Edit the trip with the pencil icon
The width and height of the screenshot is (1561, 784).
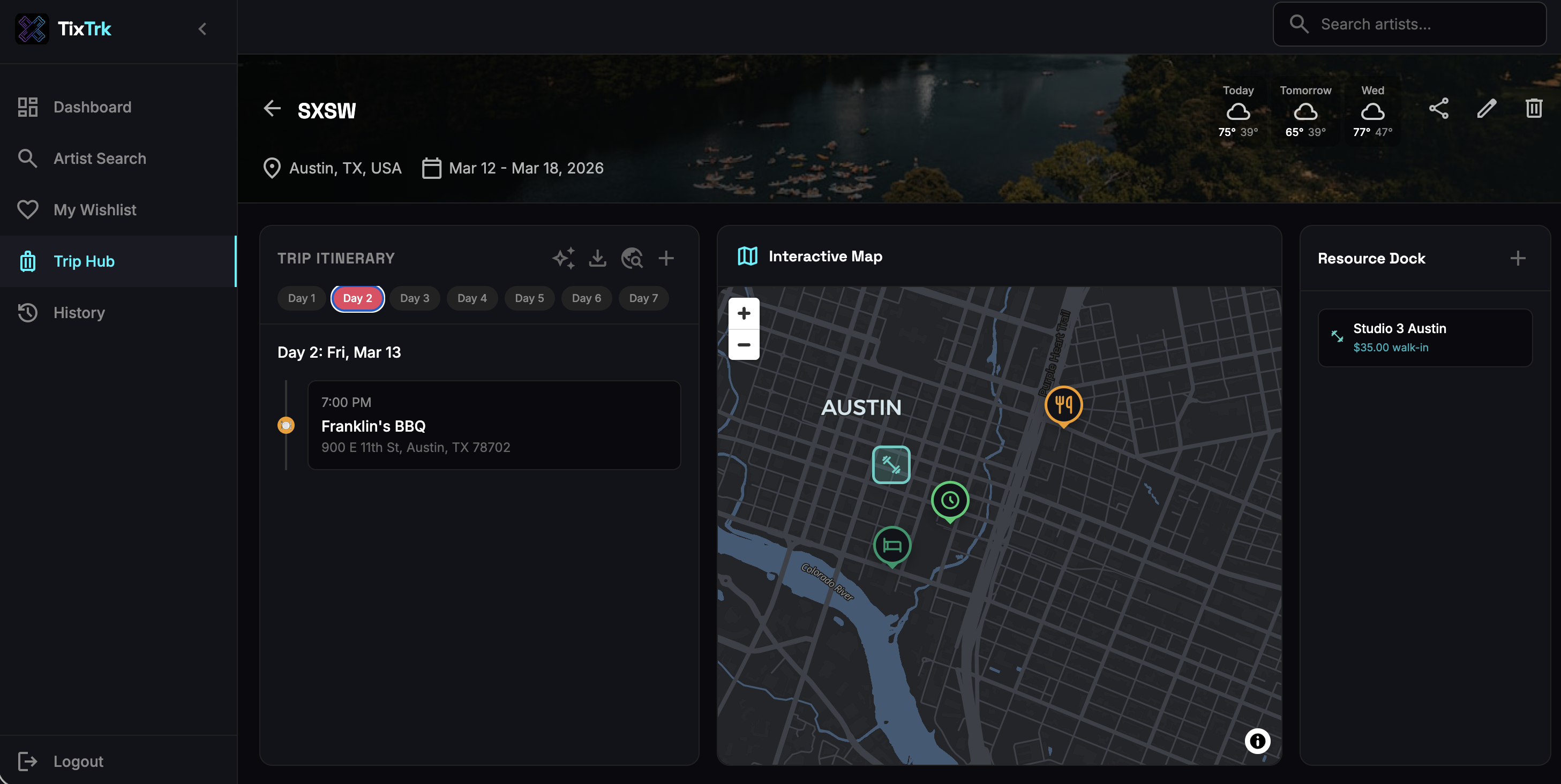[1487, 109]
